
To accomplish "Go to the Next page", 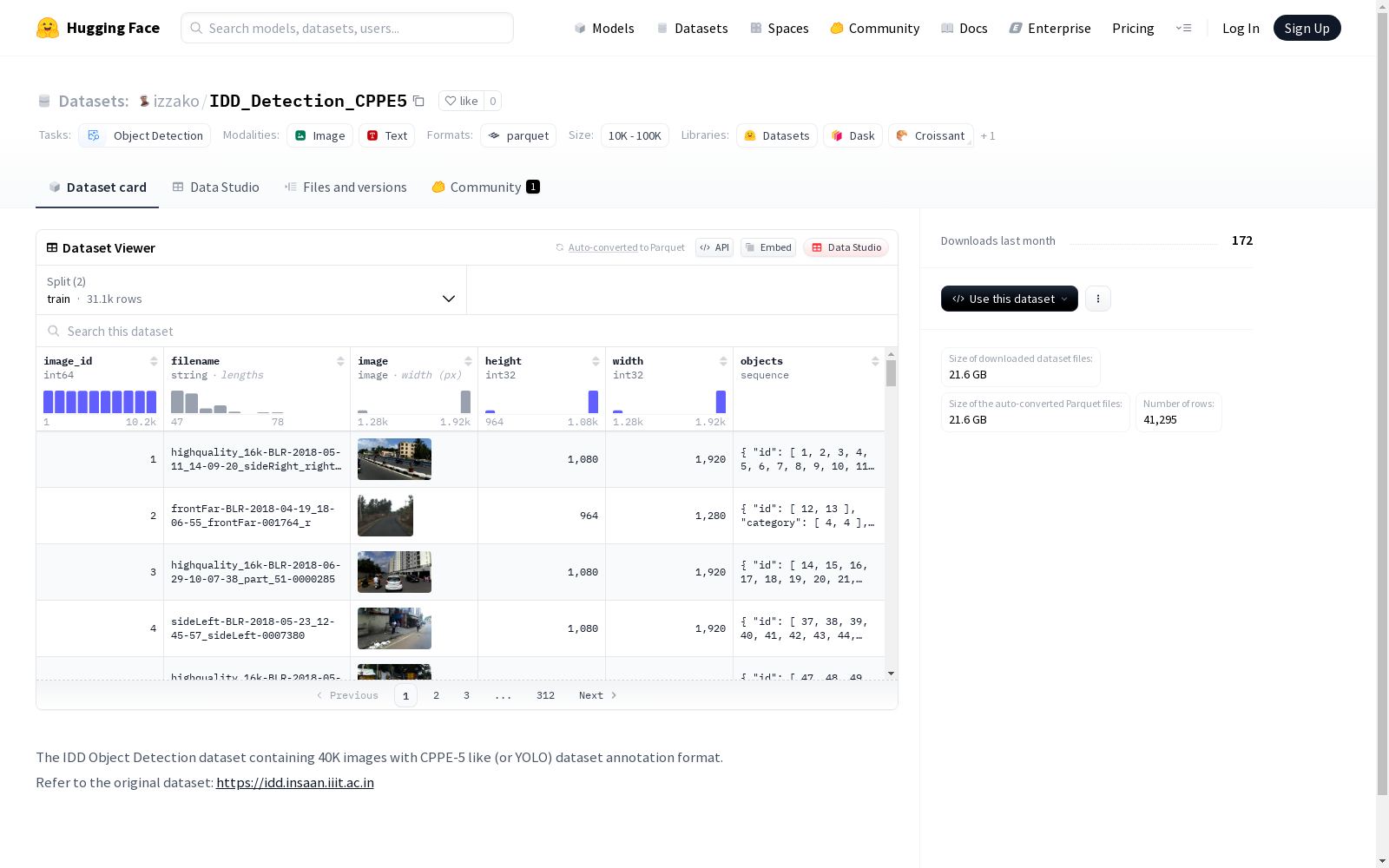I will click(x=598, y=695).
